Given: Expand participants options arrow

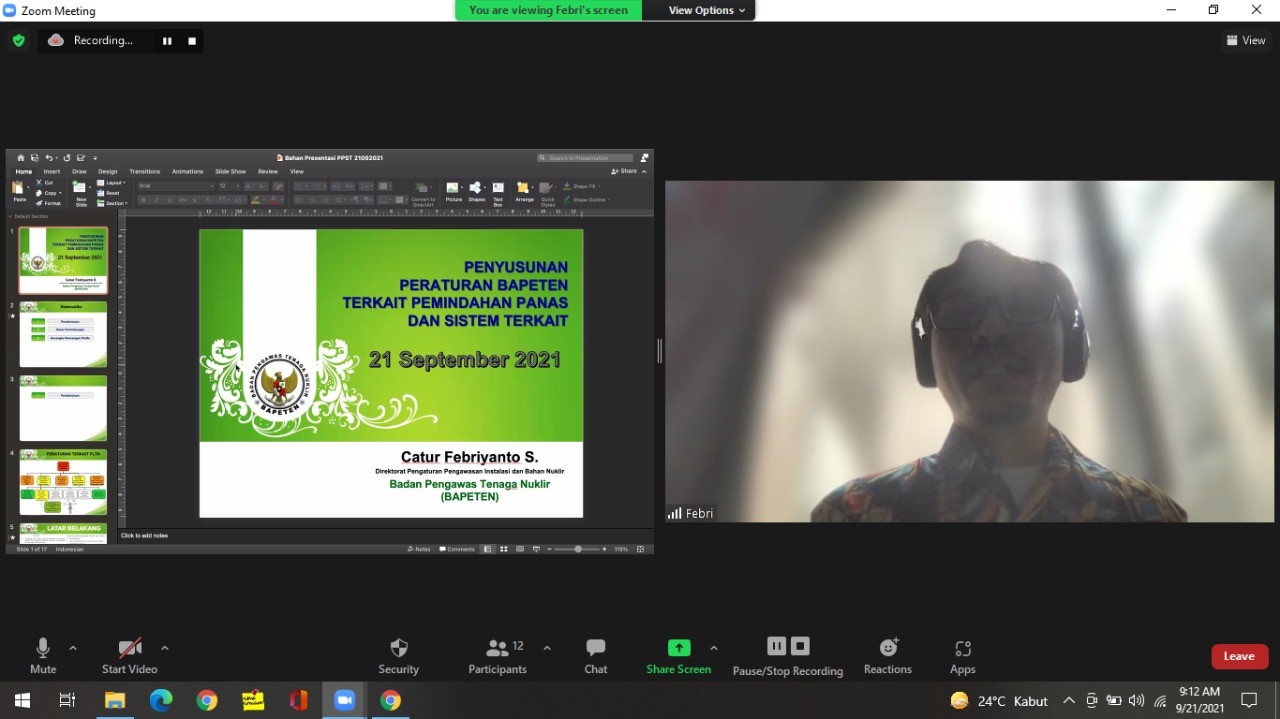Looking at the screenshot, I should [x=547, y=648].
